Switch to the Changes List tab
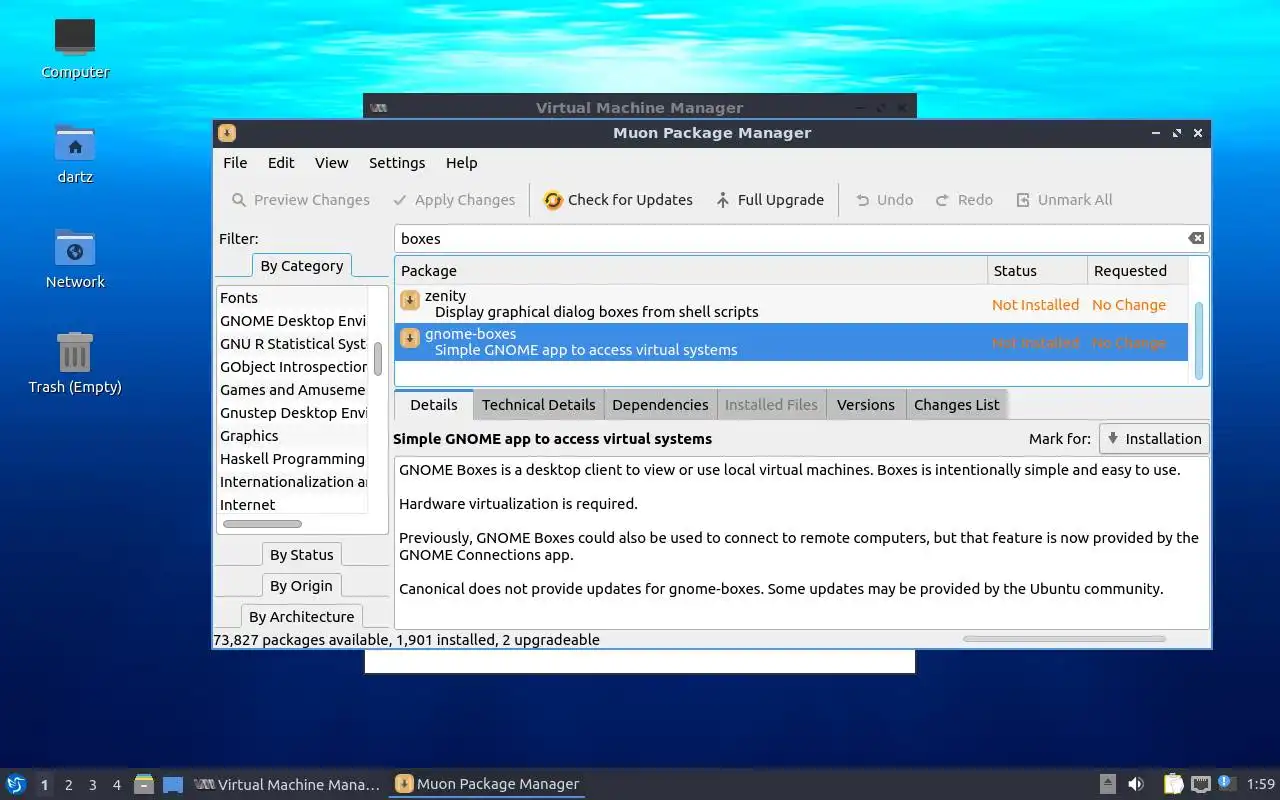The height and width of the screenshot is (800, 1280). [956, 405]
